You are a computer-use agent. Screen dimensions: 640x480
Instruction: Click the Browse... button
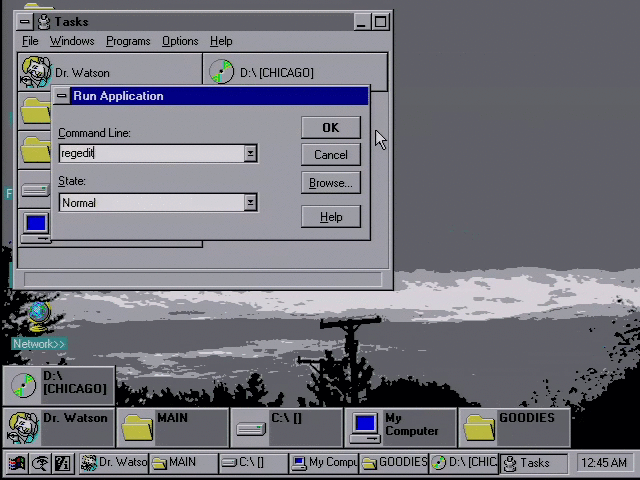pyautogui.click(x=331, y=183)
